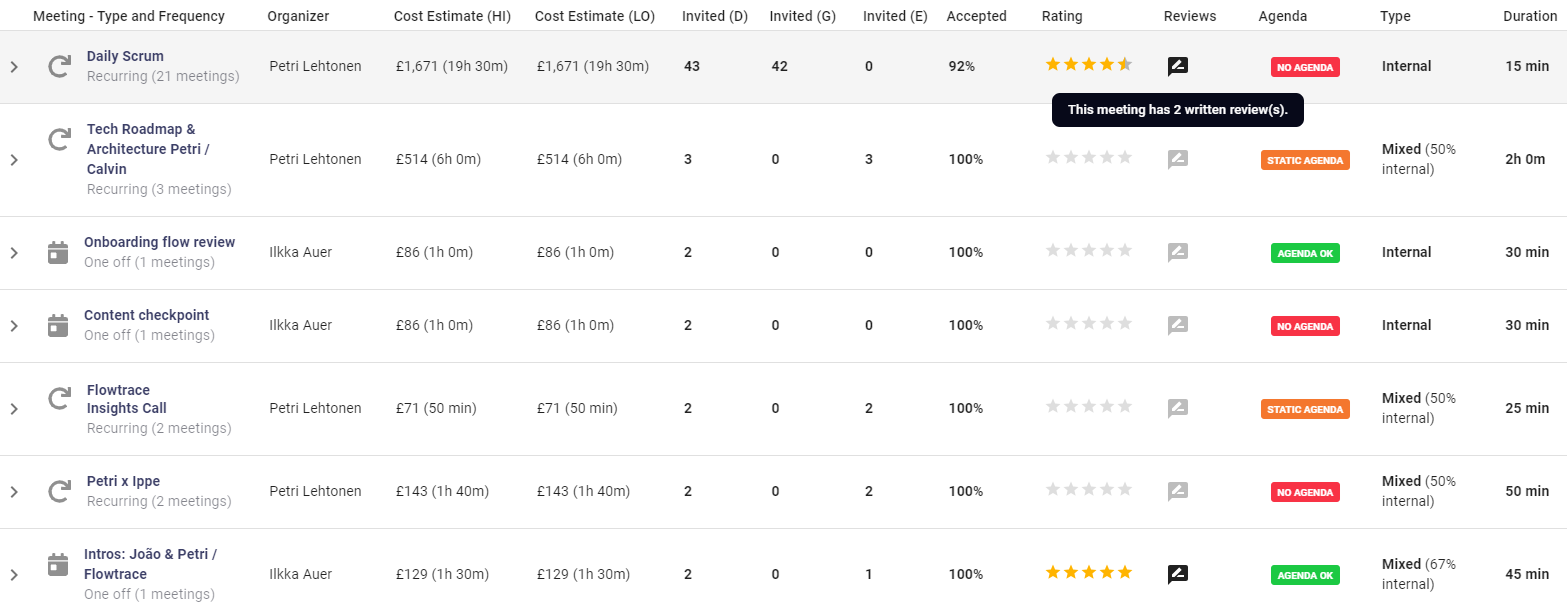Expand the Onboarding flow review row
1567x612 pixels.
pyautogui.click(x=14, y=253)
